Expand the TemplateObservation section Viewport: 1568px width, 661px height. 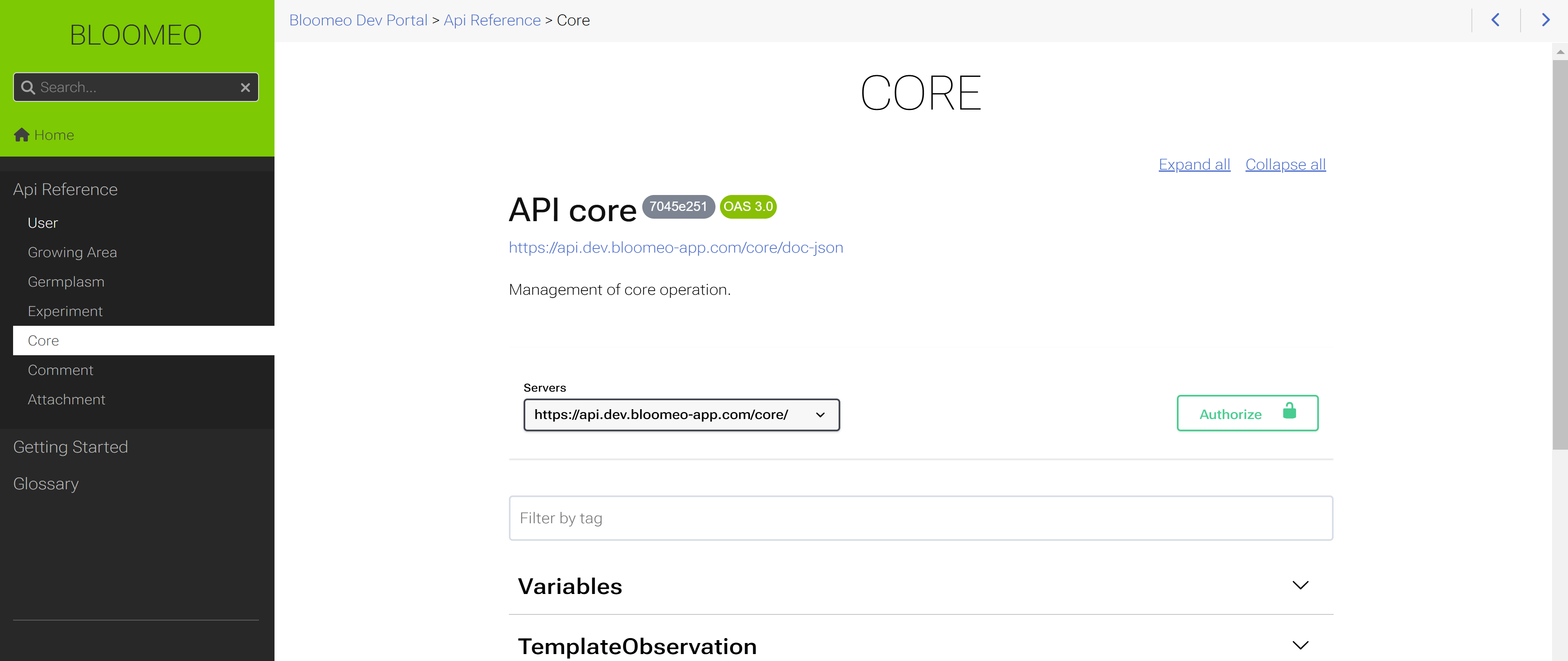pyautogui.click(x=1301, y=645)
